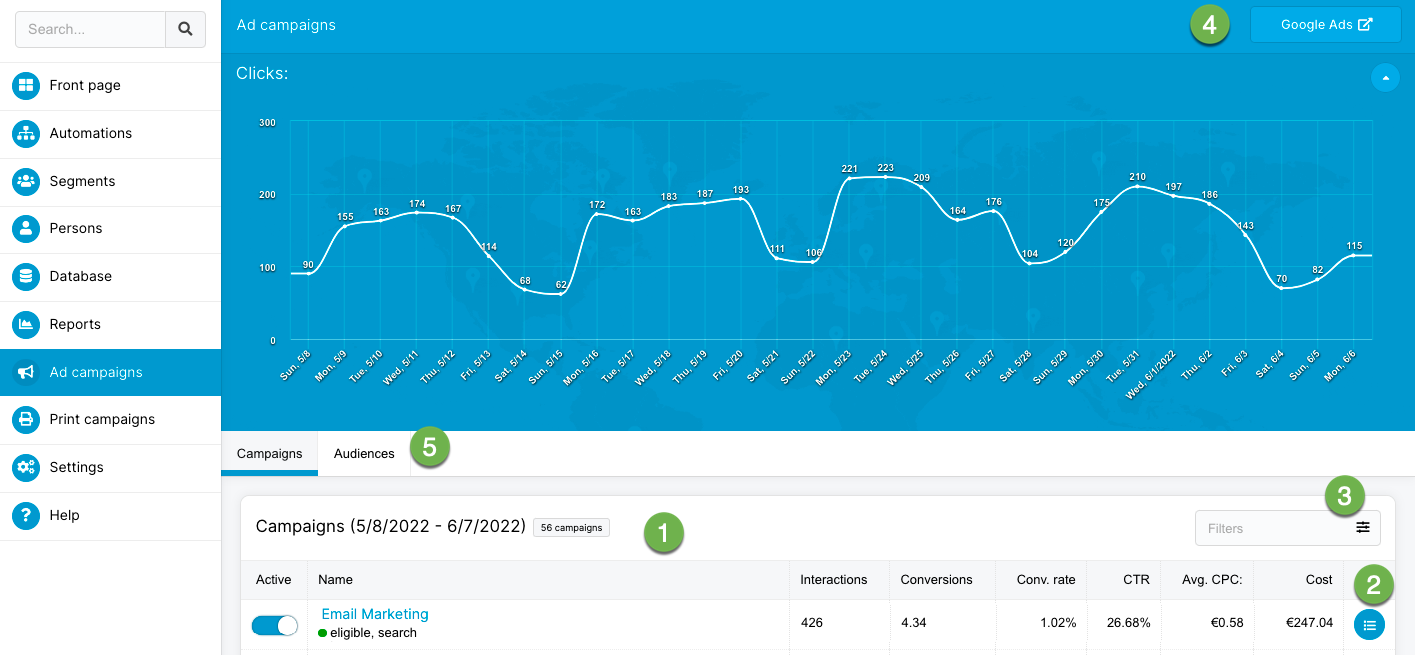This screenshot has width=1415, height=655.
Task: Click the Help question mark icon
Action: pos(26,515)
